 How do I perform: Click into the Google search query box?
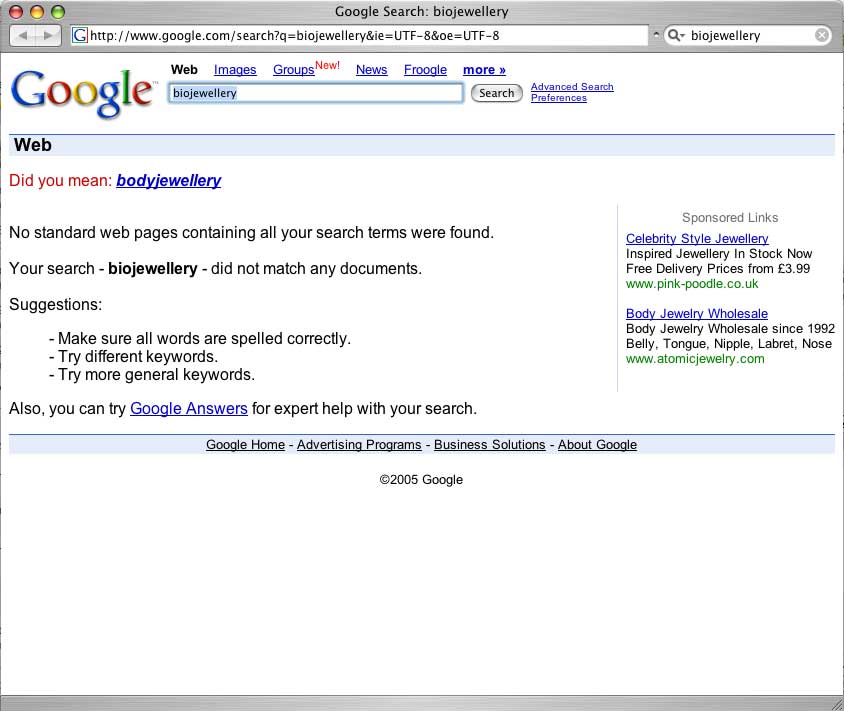(315, 93)
